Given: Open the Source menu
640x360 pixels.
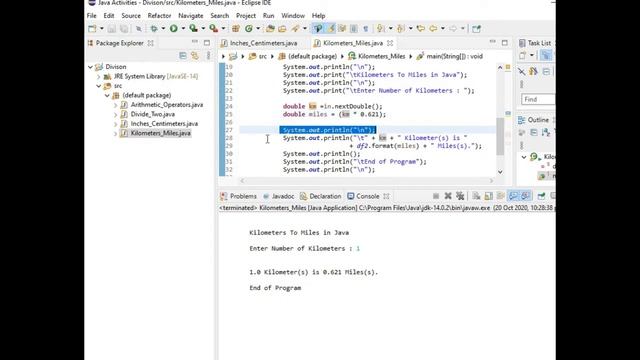Looking at the screenshot, I should pyautogui.click(x=131, y=16).
